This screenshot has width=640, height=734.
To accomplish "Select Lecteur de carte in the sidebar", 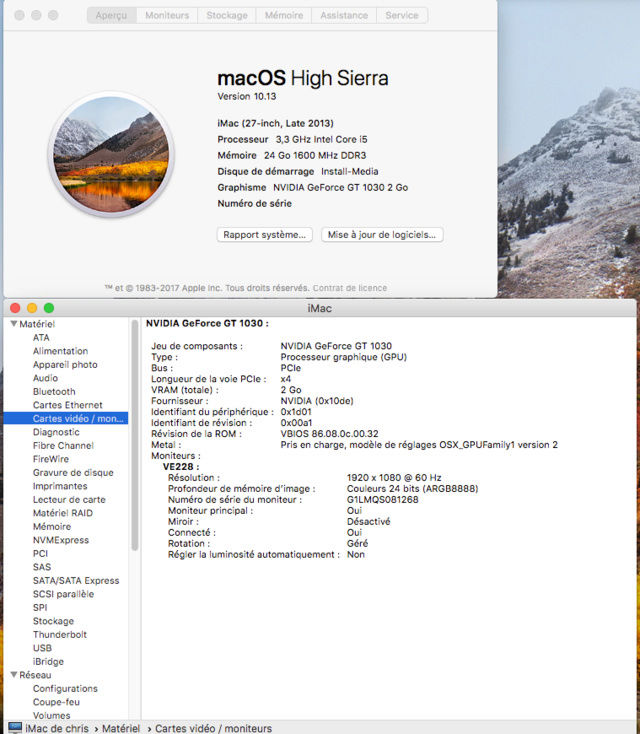I will pos(69,499).
